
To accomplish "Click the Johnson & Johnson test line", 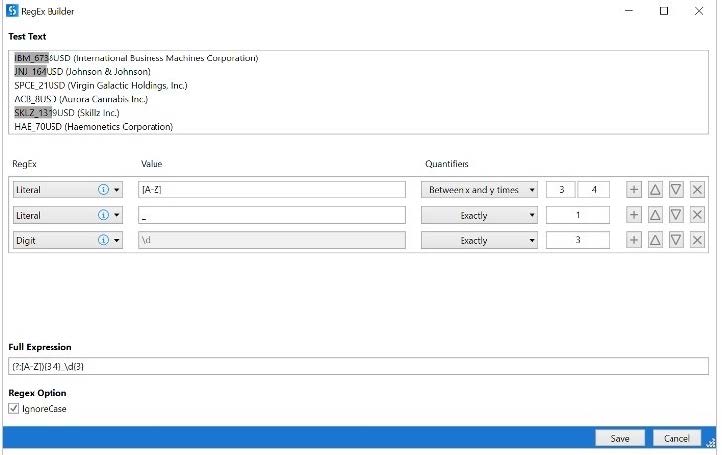I will 82,72.
